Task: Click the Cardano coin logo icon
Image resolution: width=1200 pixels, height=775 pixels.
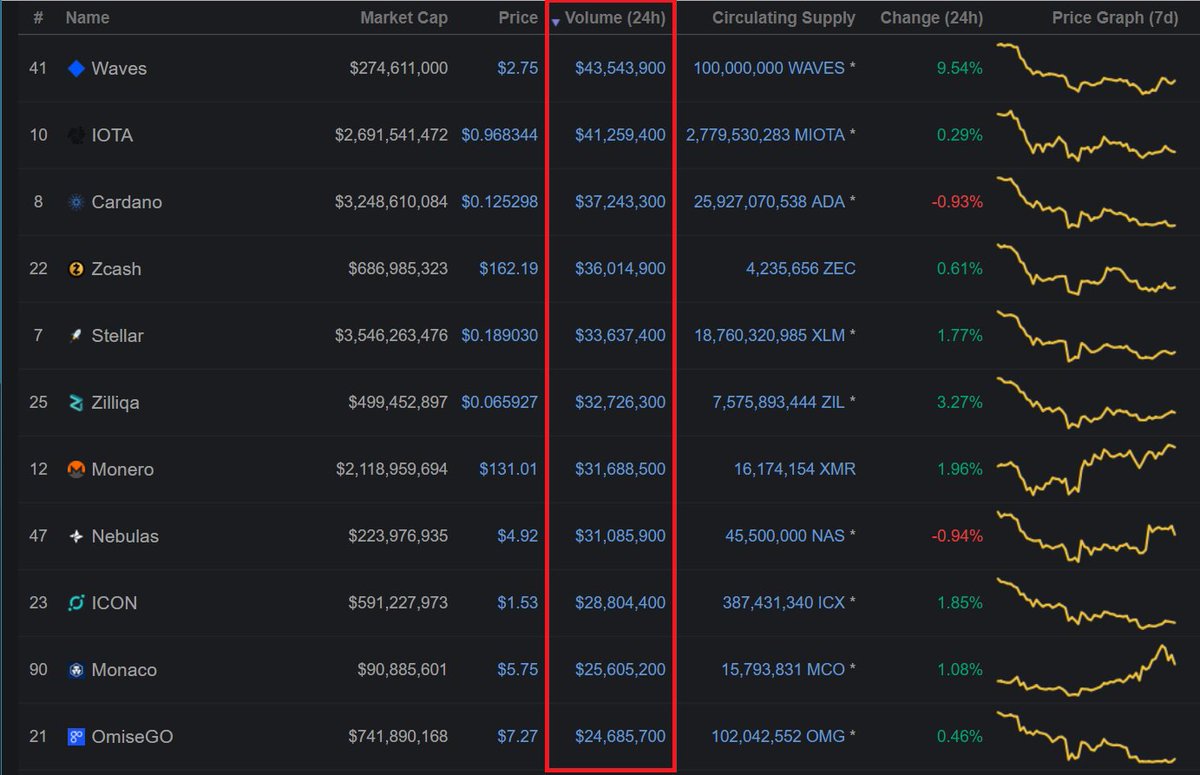Action: tap(76, 202)
